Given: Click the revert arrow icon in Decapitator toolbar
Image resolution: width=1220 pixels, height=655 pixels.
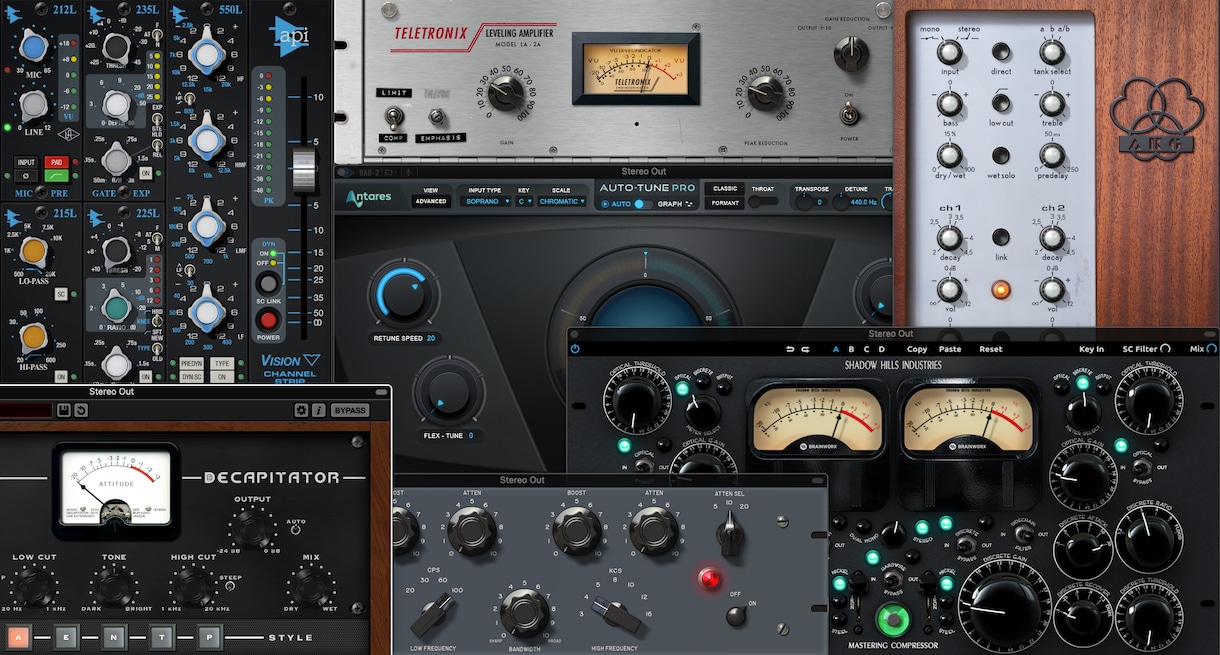Looking at the screenshot, I should pos(80,410).
